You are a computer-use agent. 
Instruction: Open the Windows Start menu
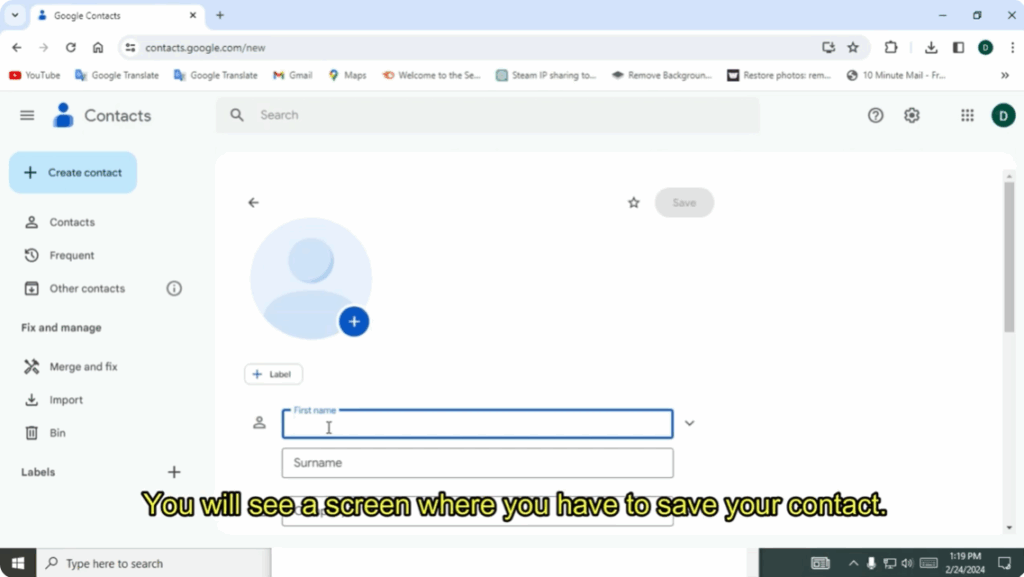point(17,563)
